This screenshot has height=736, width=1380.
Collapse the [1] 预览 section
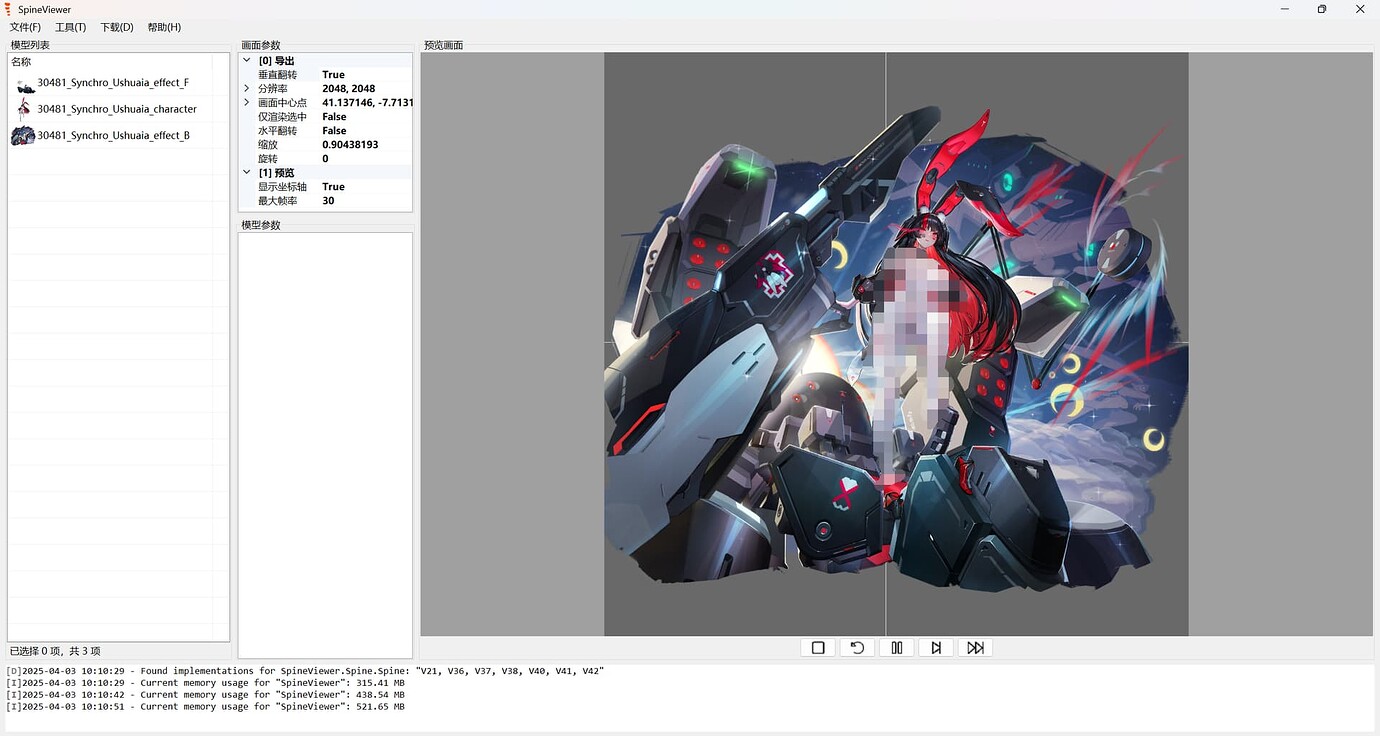point(247,173)
